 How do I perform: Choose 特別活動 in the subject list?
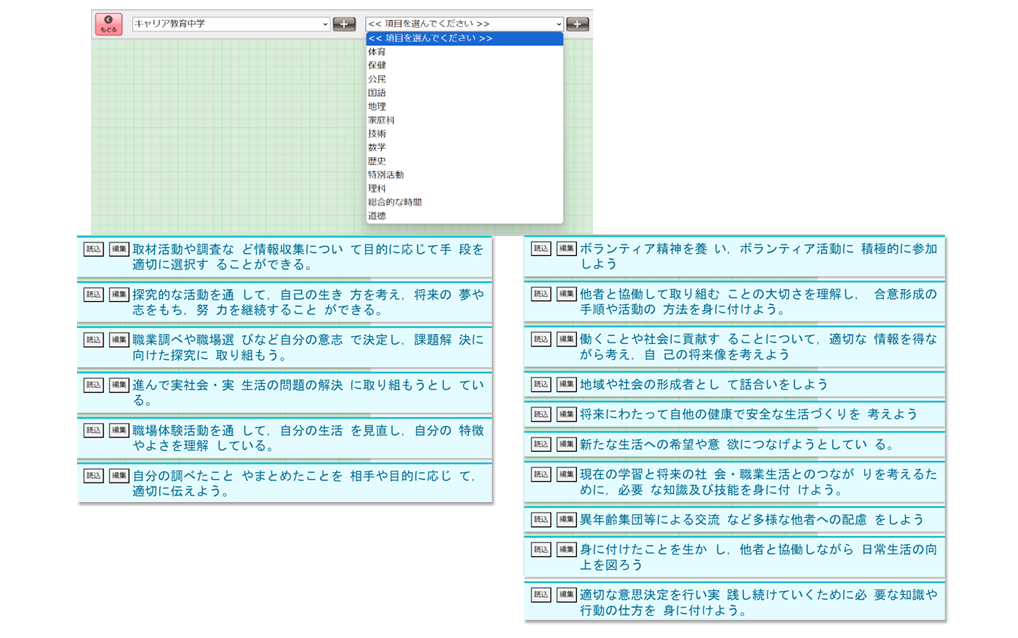[386, 174]
